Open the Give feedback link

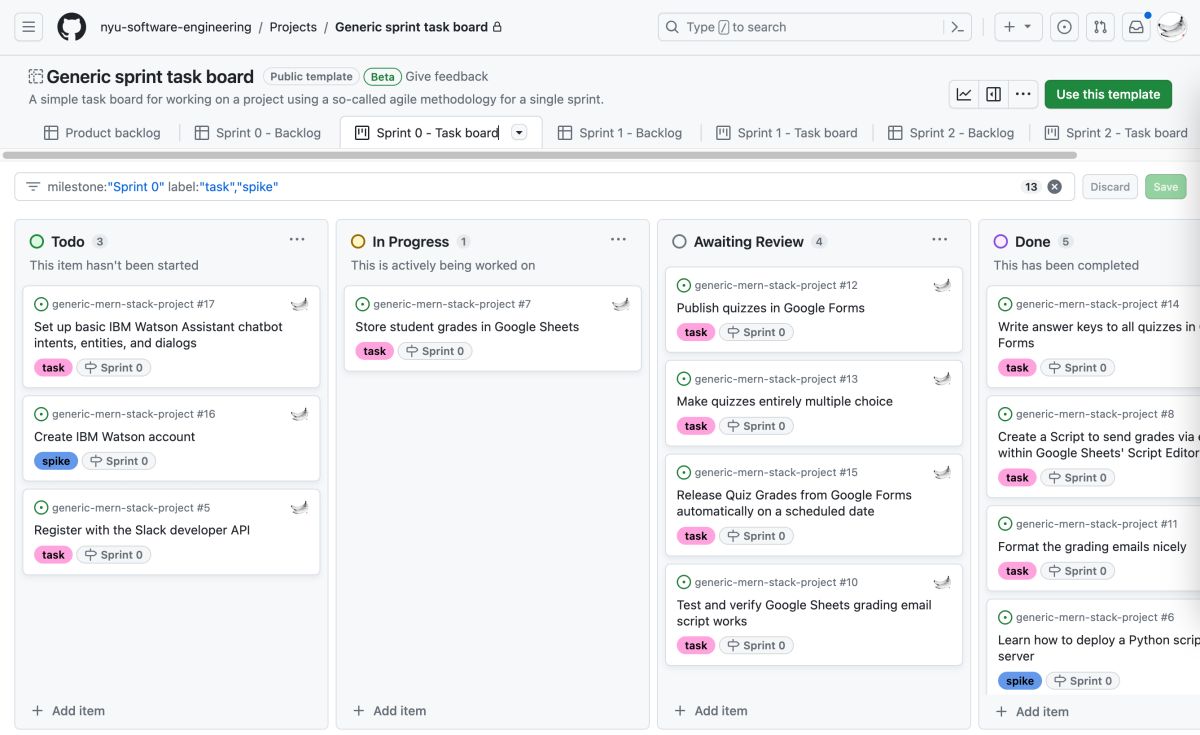pyautogui.click(x=447, y=76)
